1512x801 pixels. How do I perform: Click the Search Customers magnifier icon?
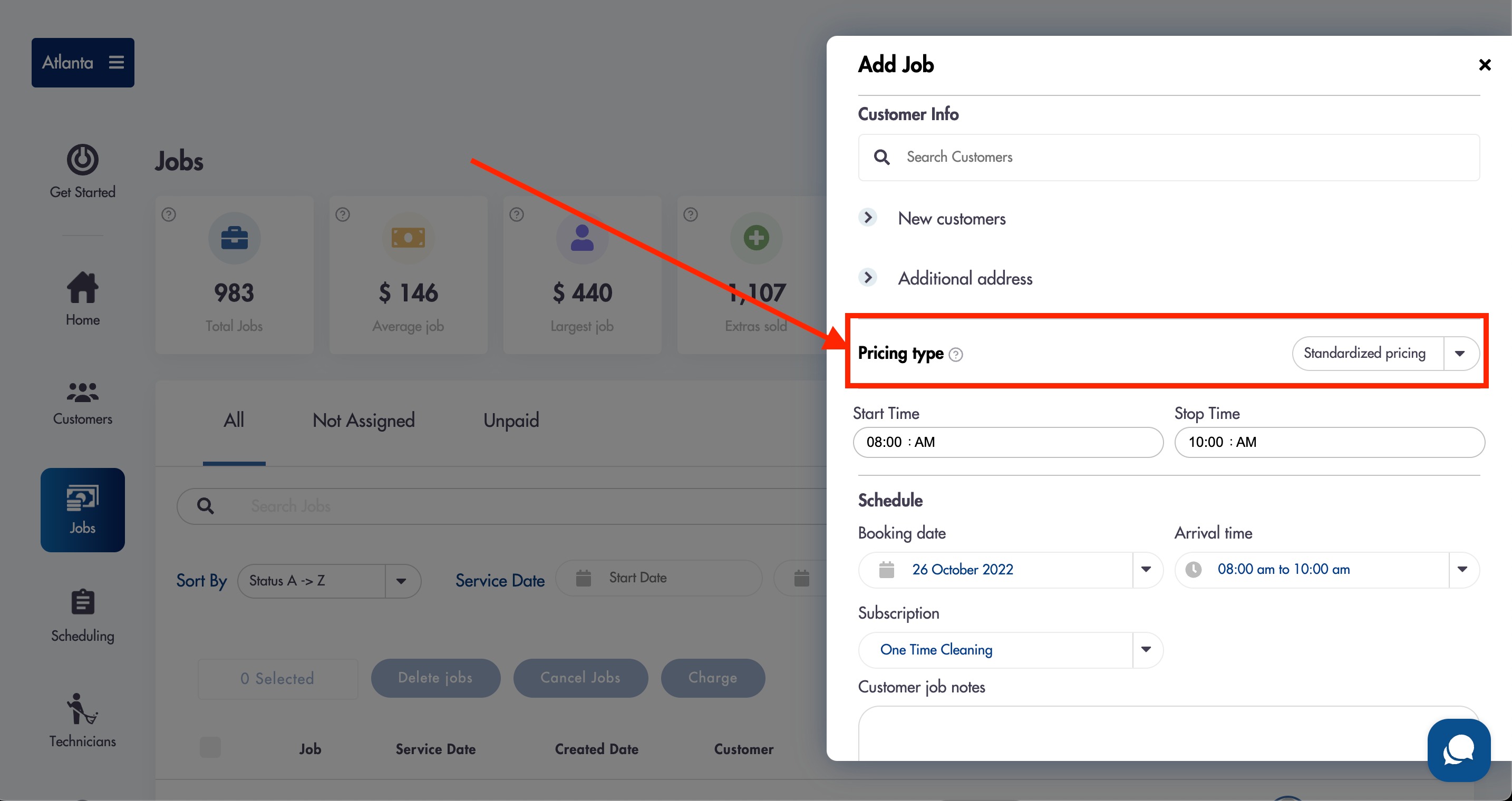click(x=881, y=157)
